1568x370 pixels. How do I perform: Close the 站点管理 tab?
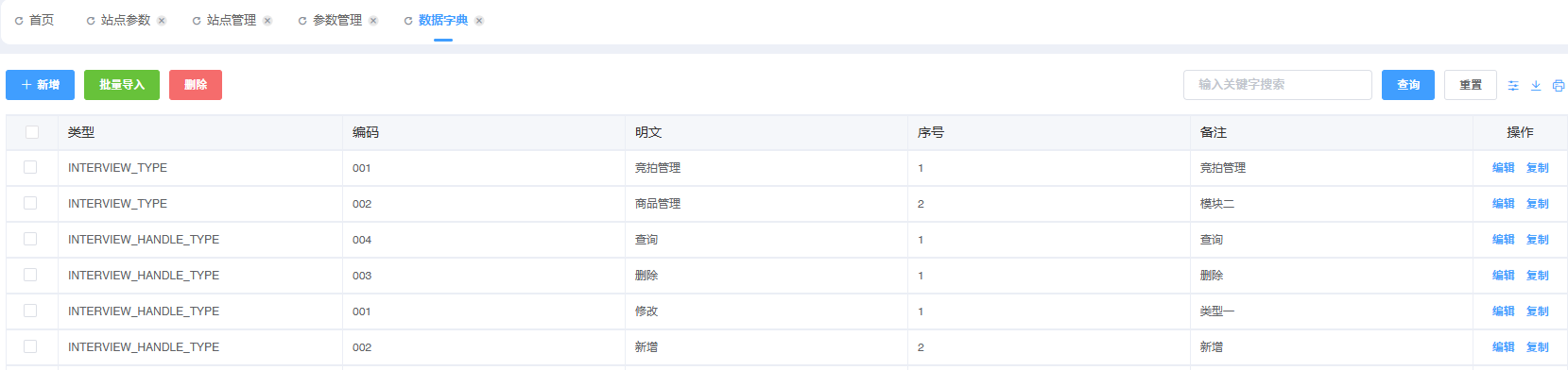(267, 21)
